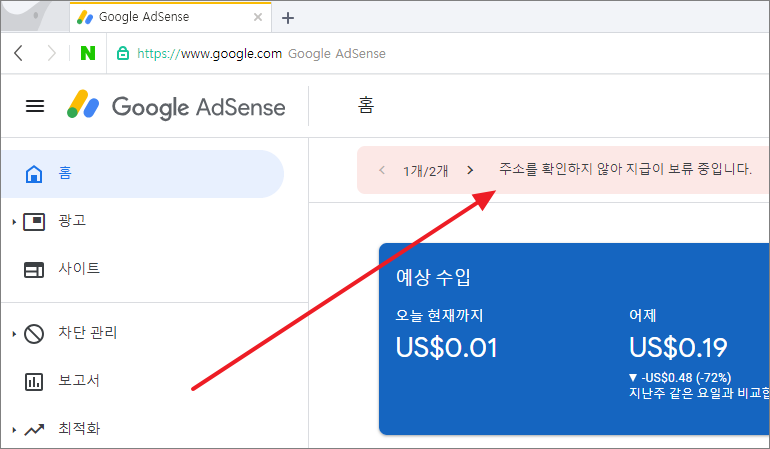The width and height of the screenshot is (770, 449).
Task: Click the 예상 수입 card heading
Action: click(x=433, y=277)
